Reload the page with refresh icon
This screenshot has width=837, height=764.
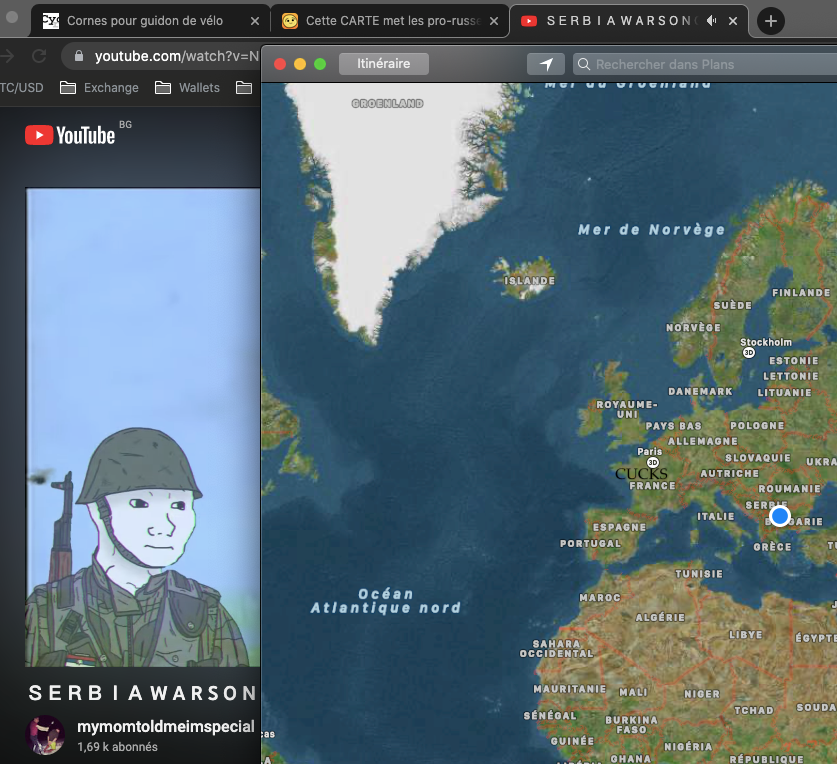click(x=39, y=56)
